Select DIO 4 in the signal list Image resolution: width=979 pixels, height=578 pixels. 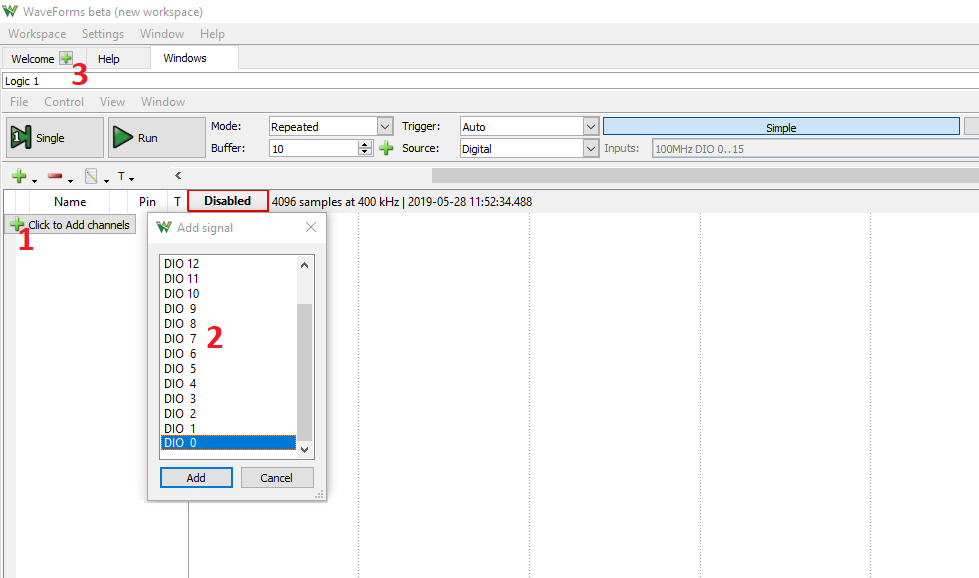(x=229, y=383)
